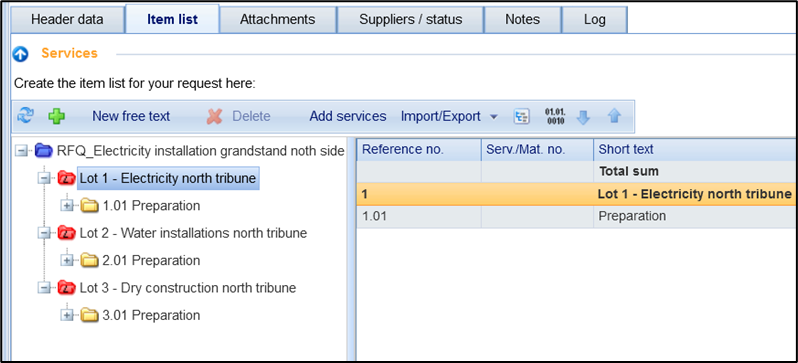Collapse the Lot 3 tree node
This screenshot has height=363, width=798.
(44, 288)
